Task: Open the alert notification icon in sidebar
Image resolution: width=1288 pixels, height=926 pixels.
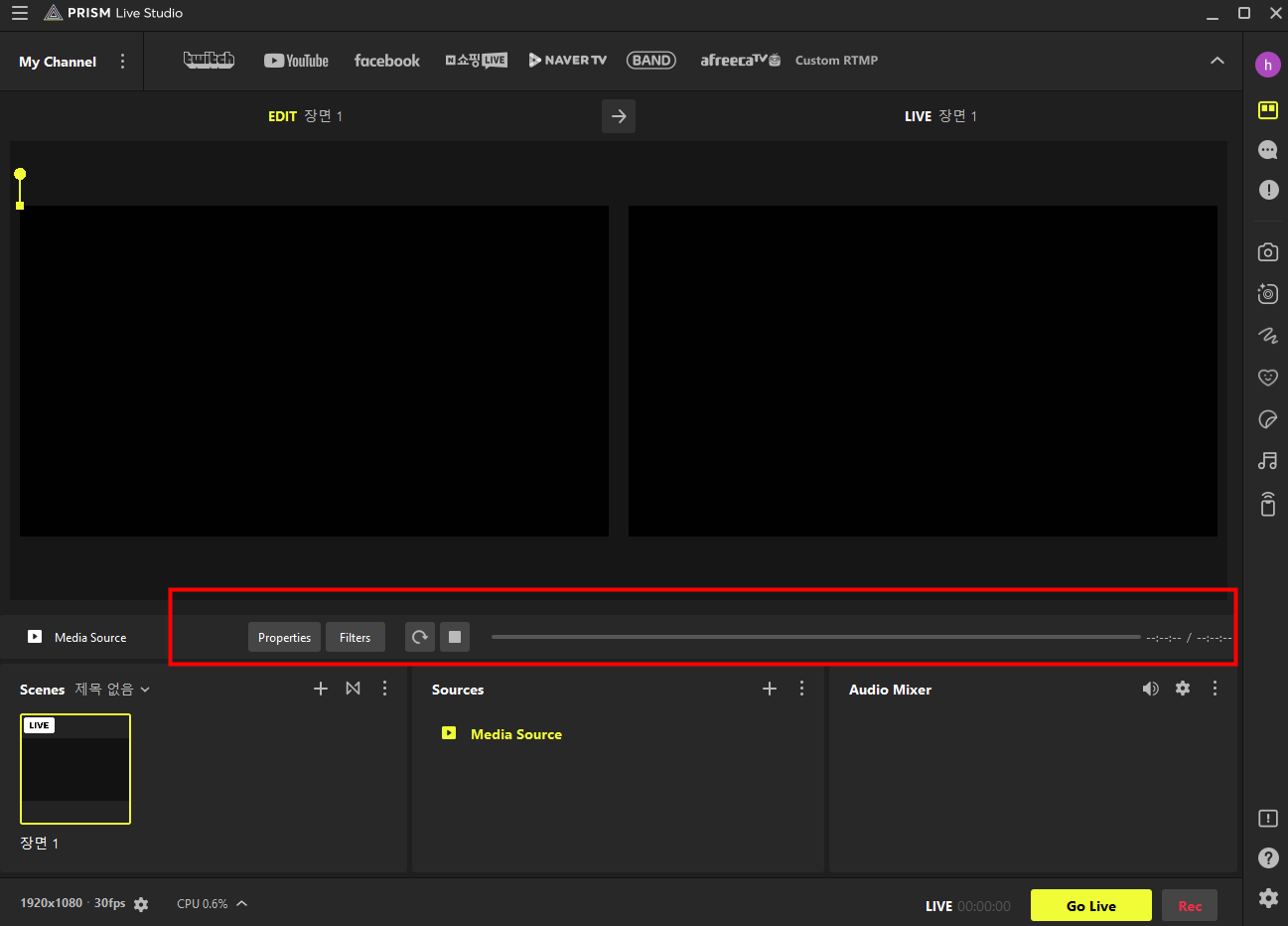Action: click(x=1268, y=190)
